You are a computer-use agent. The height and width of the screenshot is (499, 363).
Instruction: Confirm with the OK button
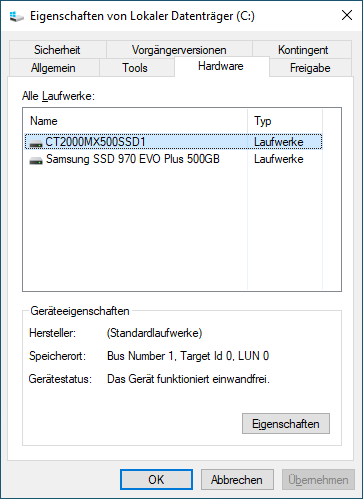coord(156,480)
